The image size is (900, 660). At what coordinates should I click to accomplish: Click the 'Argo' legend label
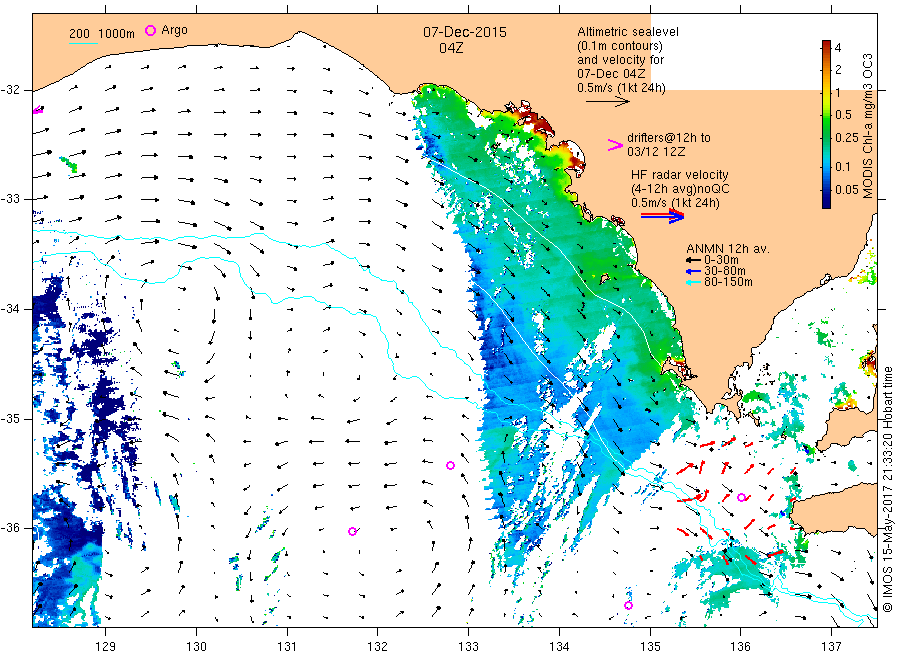174,30
